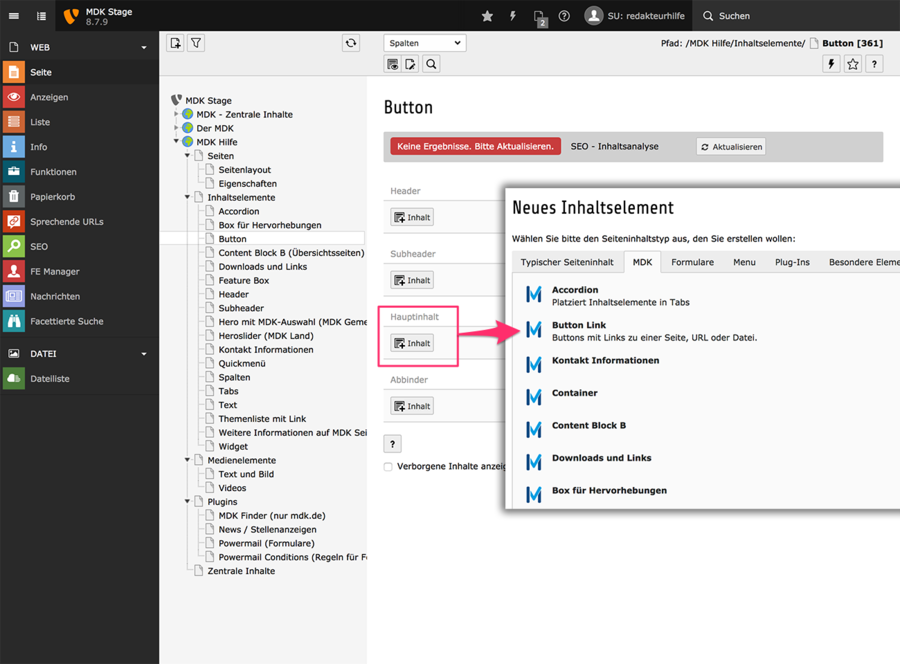Expand MDK - Zentrale Inhalte tree node
The image size is (900, 664).
[x=176, y=114]
